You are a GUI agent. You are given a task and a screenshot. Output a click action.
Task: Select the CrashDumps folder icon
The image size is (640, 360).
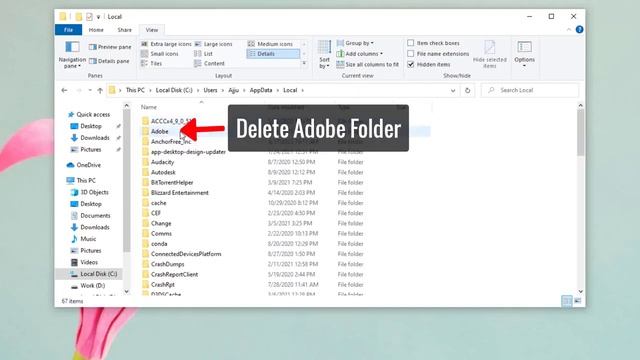145,264
